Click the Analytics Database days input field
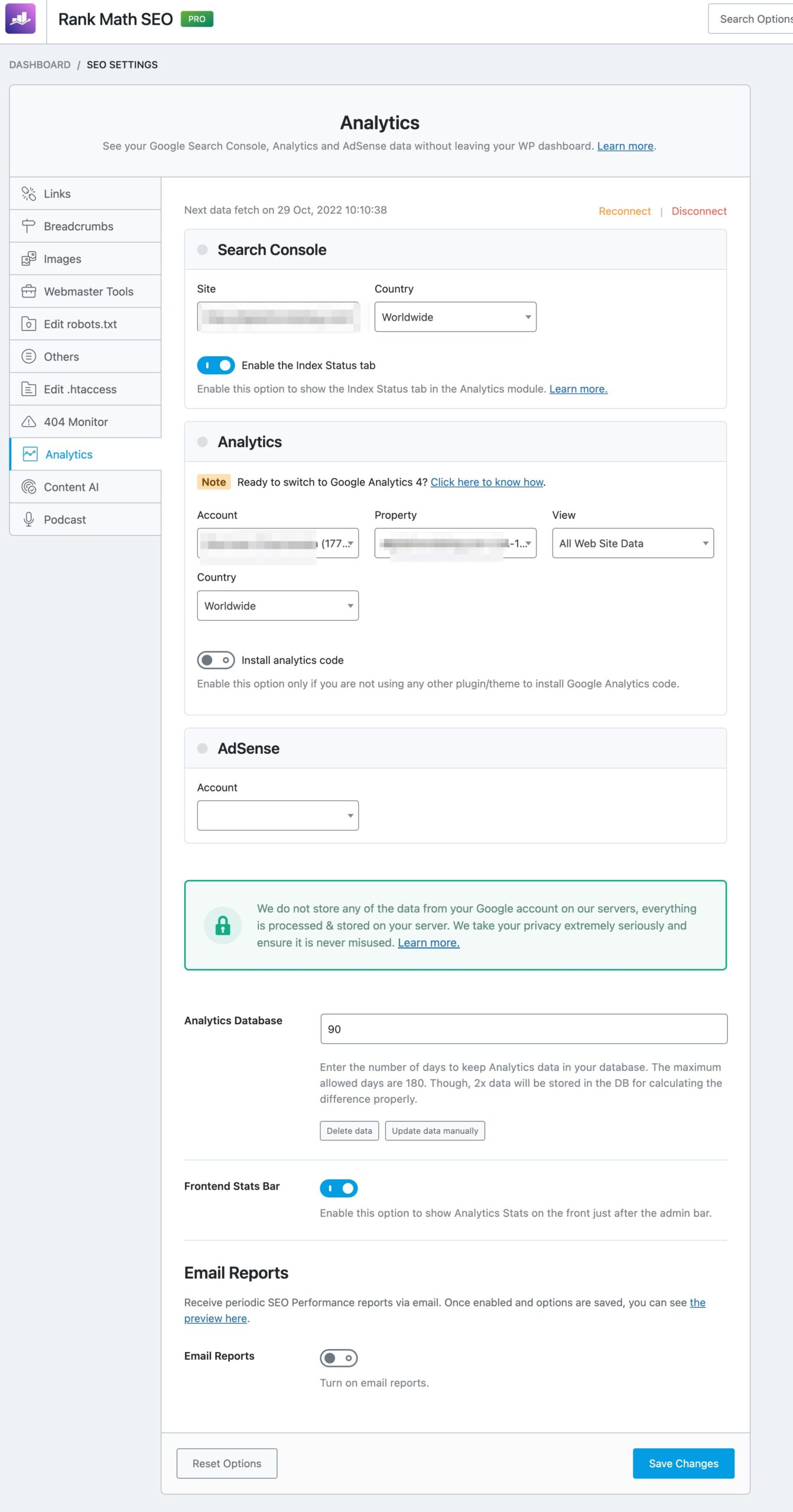793x1512 pixels. [524, 1029]
